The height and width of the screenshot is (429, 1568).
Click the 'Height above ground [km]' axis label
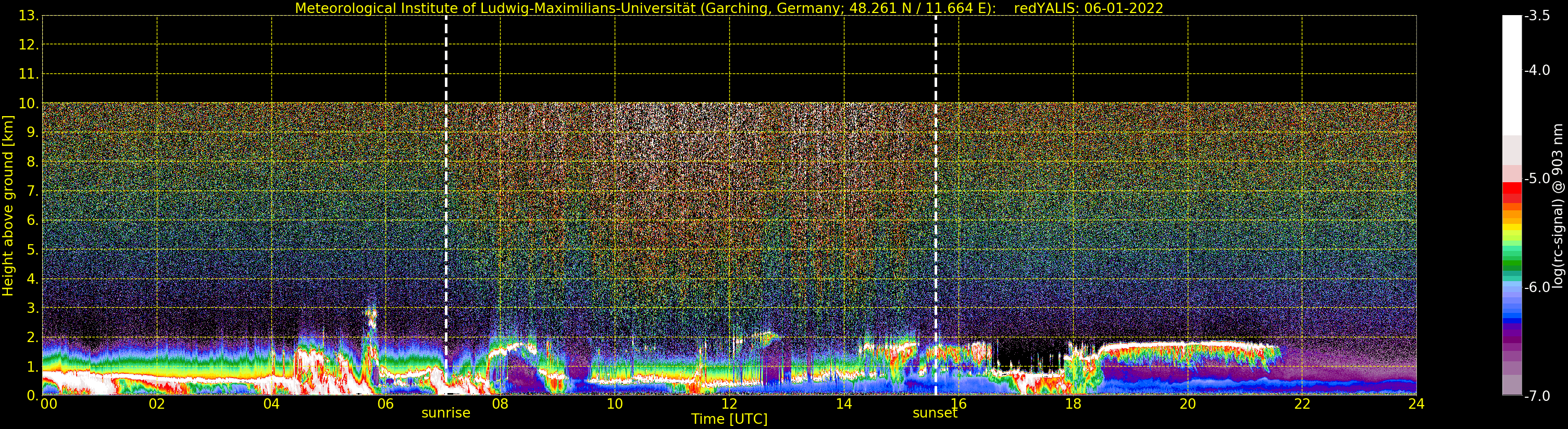tap(8, 206)
